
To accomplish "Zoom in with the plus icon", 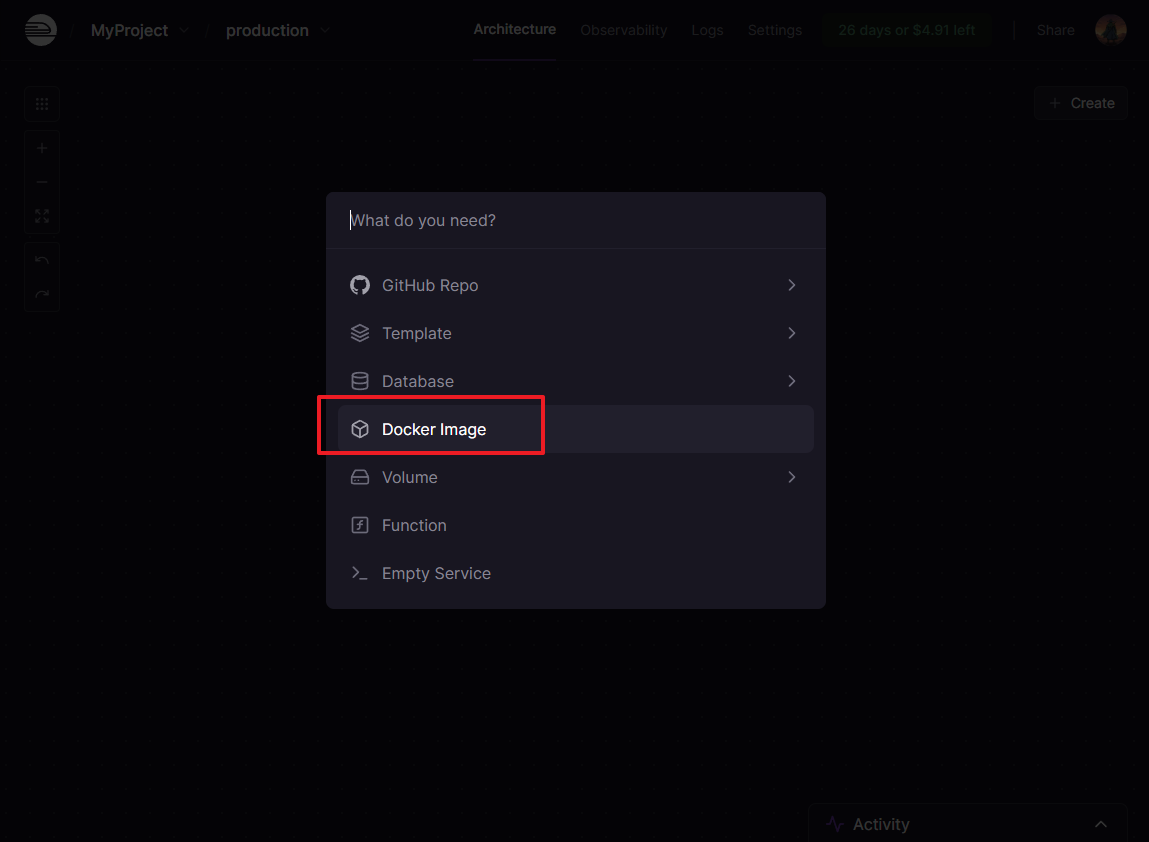I will click(x=42, y=149).
